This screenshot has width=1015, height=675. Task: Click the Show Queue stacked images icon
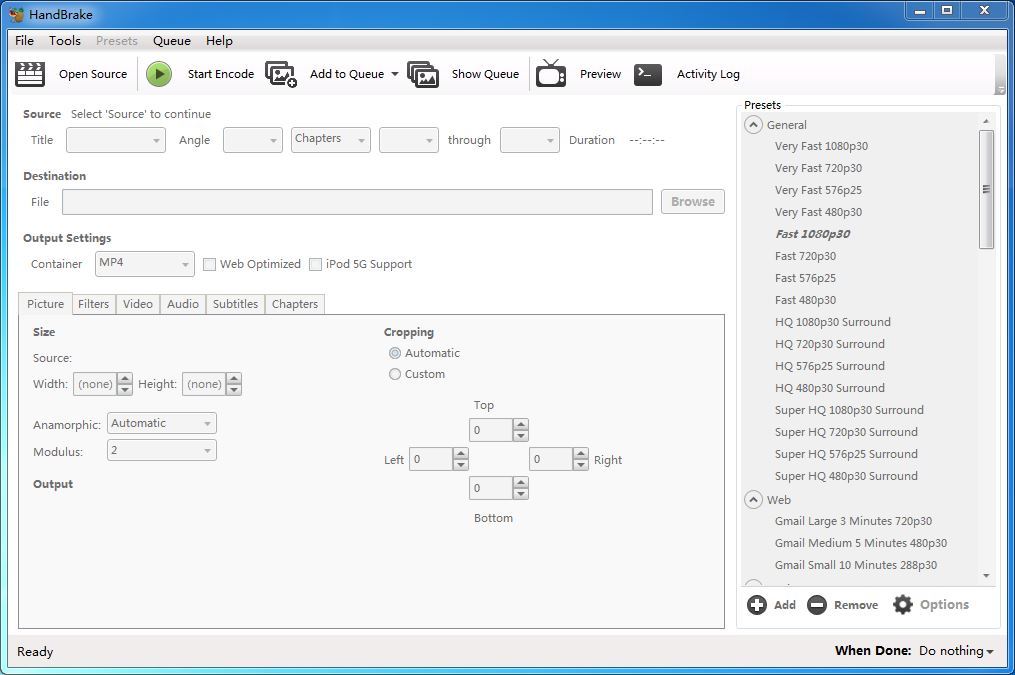coord(423,74)
